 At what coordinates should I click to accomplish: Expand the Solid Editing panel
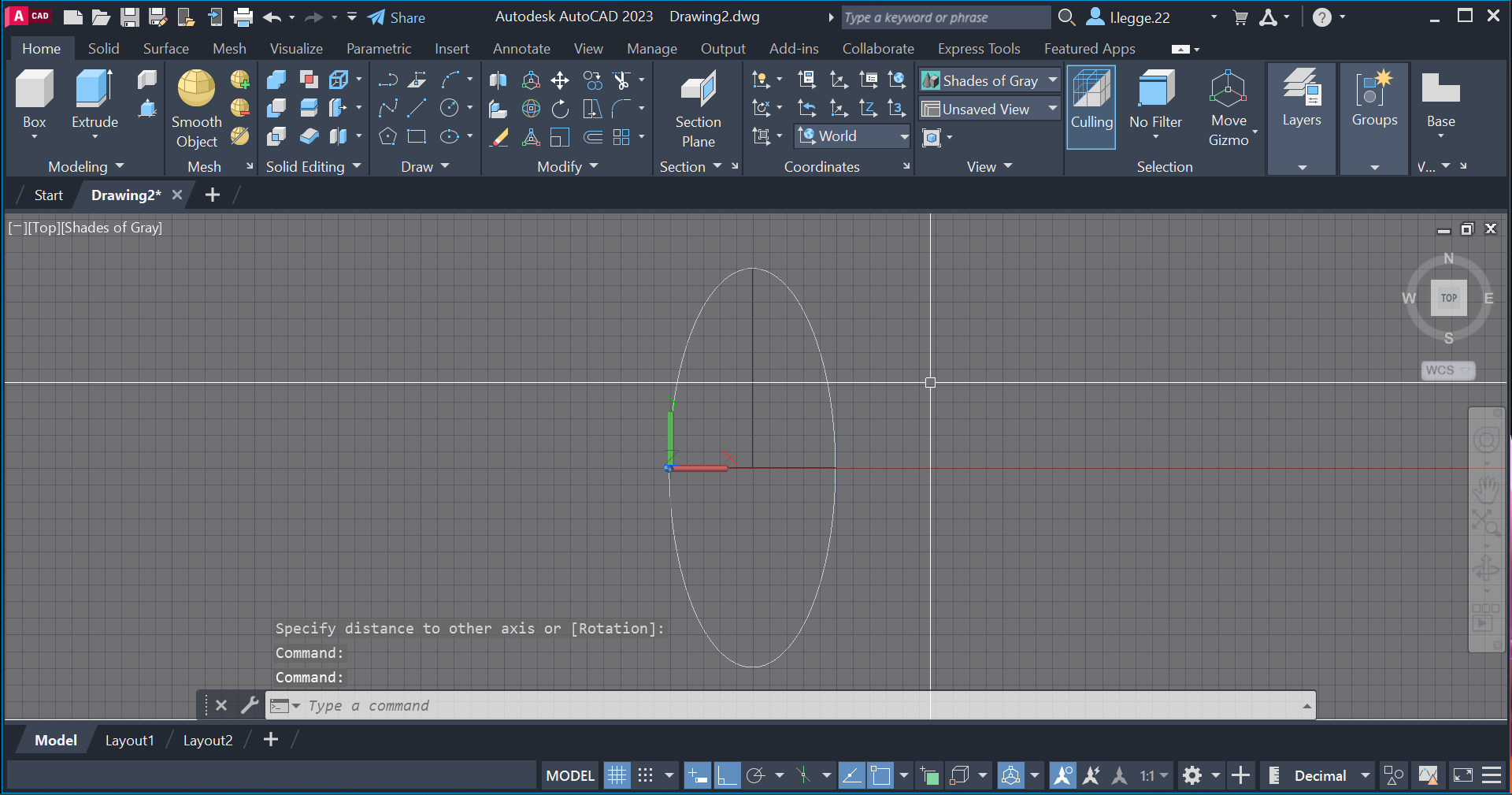tap(313, 166)
